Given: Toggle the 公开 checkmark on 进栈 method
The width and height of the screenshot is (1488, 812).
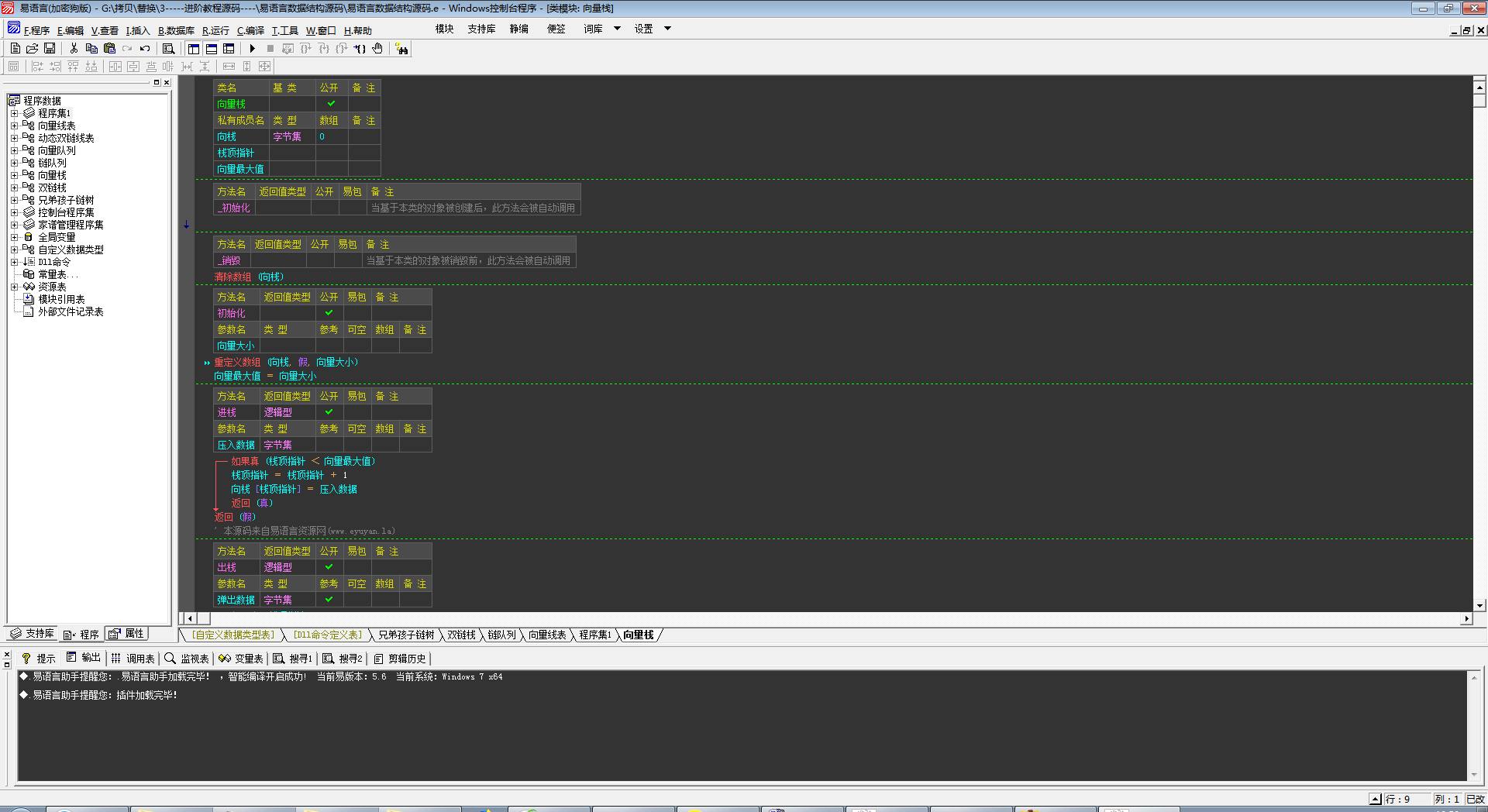Looking at the screenshot, I should coord(329,412).
